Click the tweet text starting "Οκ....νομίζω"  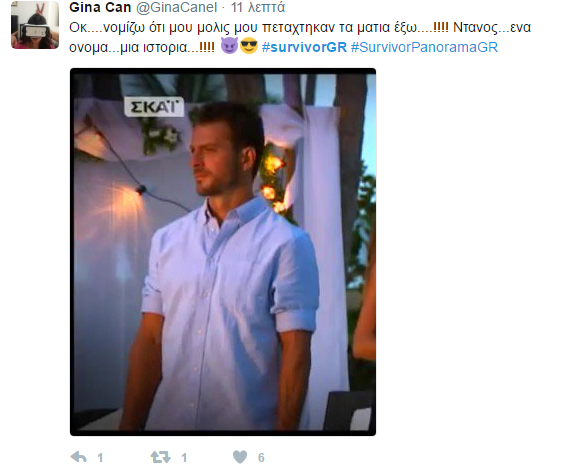pos(300,37)
